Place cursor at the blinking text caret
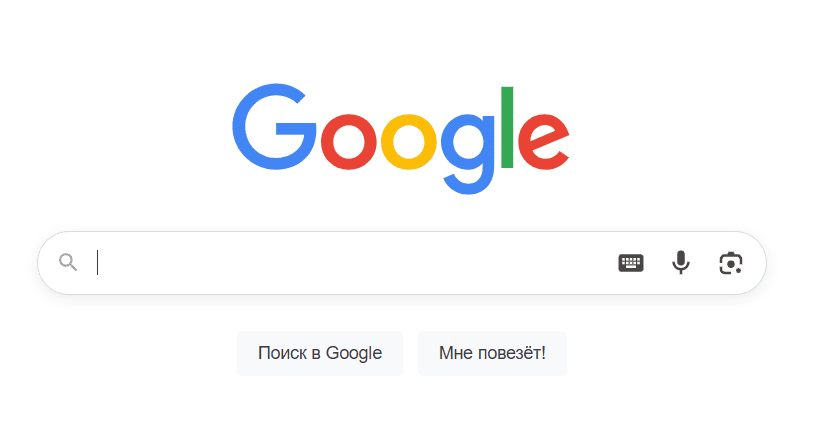Viewport: 818px width, 425px height. pos(98,262)
